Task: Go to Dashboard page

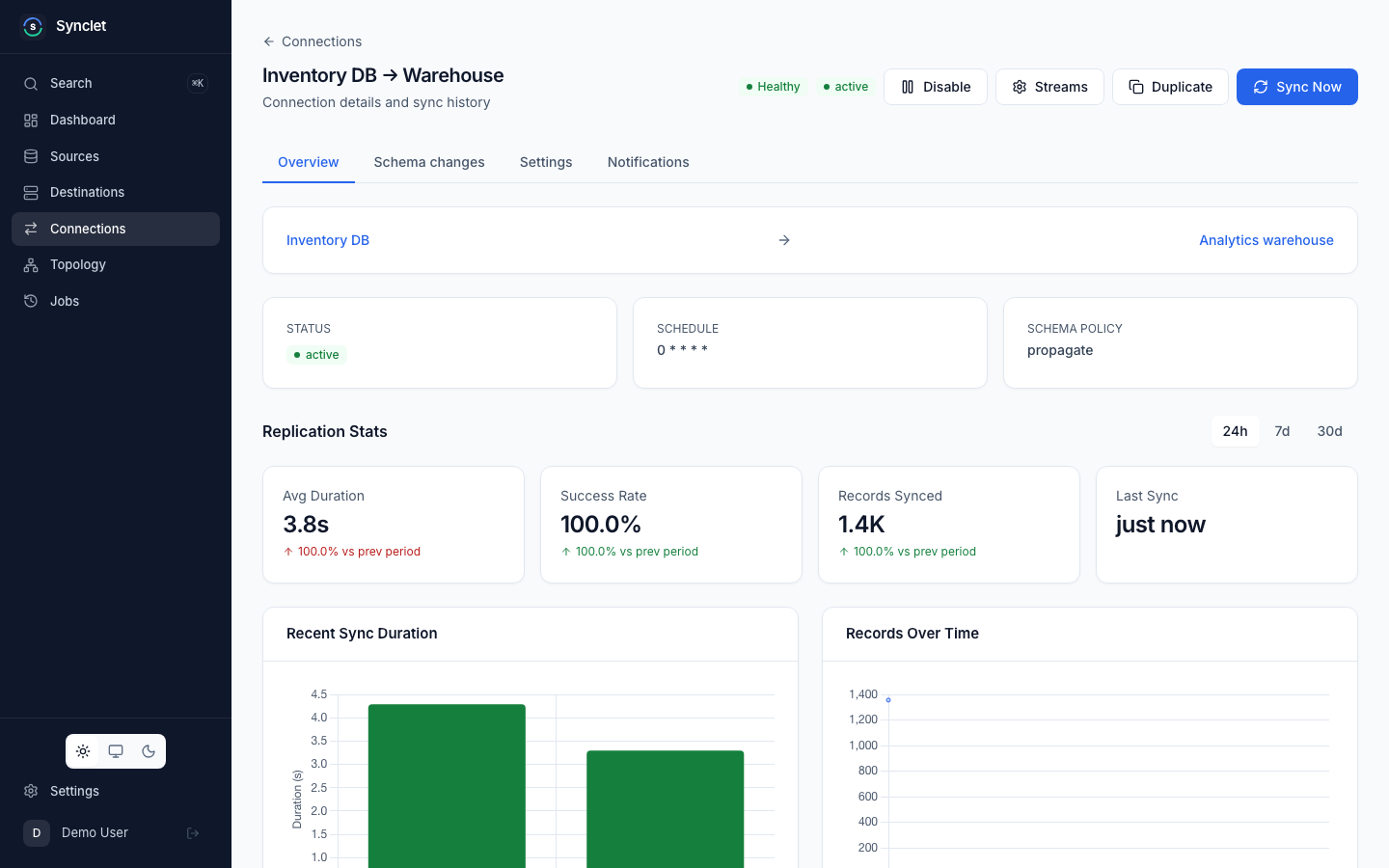Action: pos(116,120)
